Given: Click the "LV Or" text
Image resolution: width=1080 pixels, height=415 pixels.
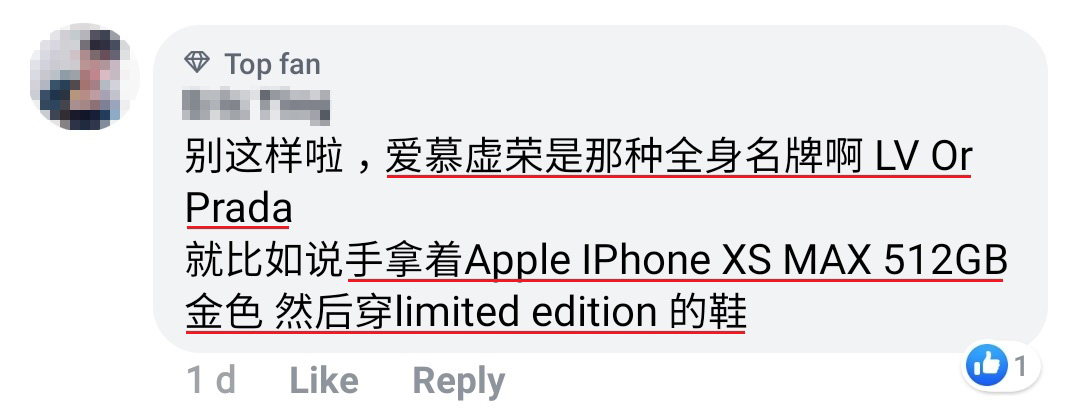Looking at the screenshot, I should click(924, 158).
